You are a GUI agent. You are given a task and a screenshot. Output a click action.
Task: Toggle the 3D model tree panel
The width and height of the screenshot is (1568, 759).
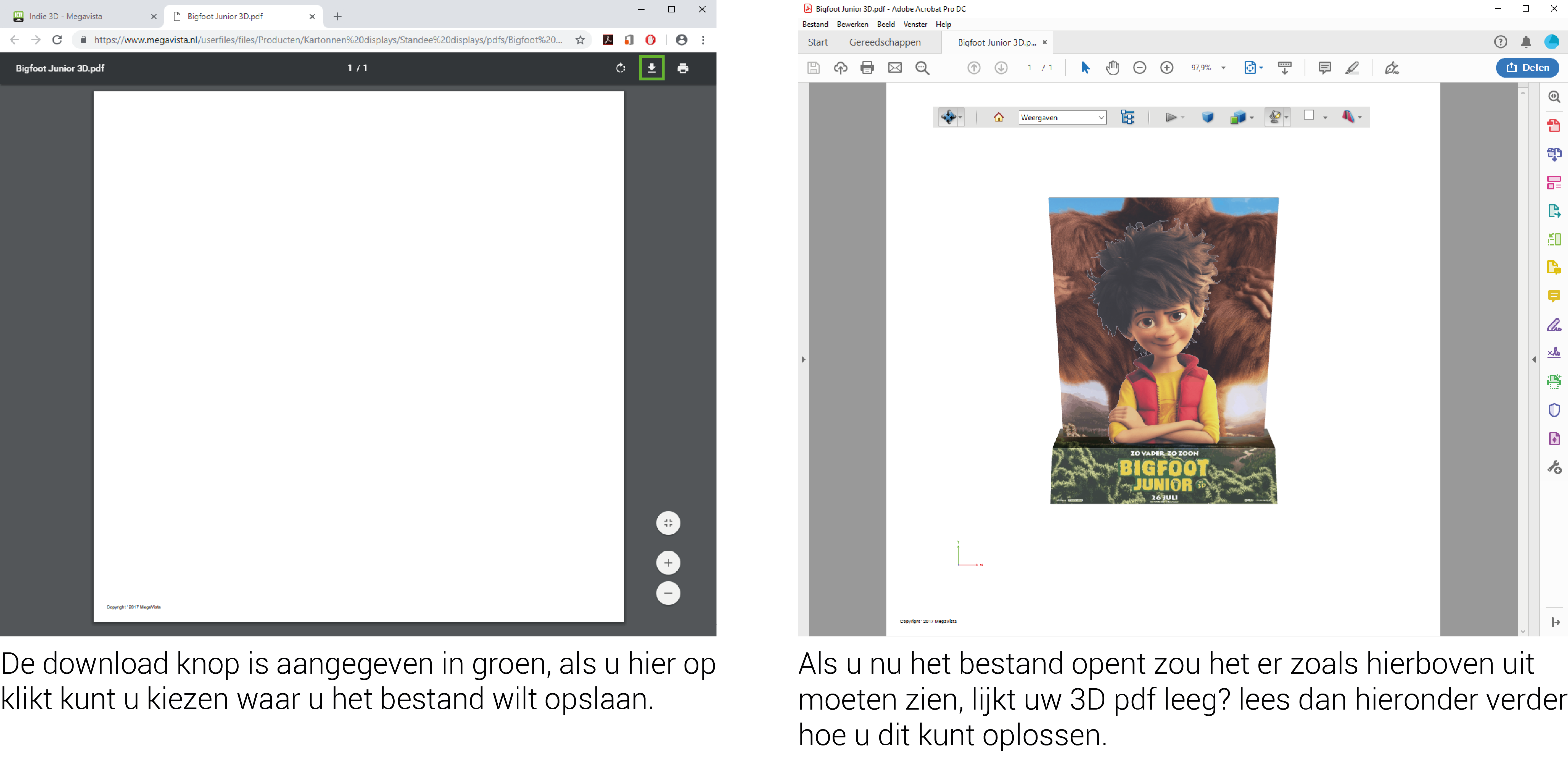click(1127, 117)
